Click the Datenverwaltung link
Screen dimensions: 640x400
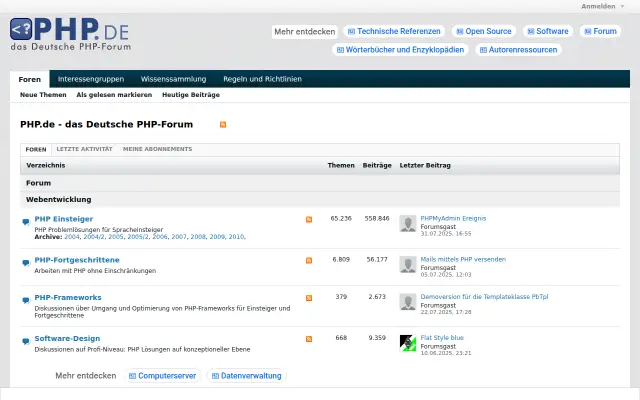247,376
